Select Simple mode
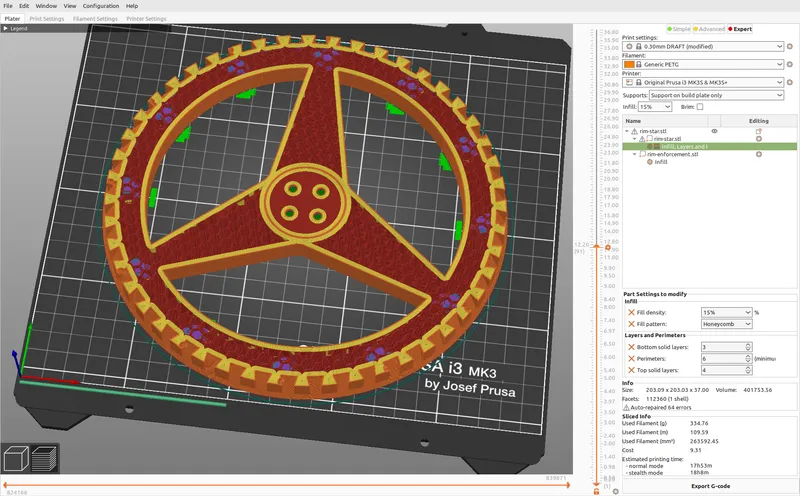800x496 pixels. [x=679, y=29]
